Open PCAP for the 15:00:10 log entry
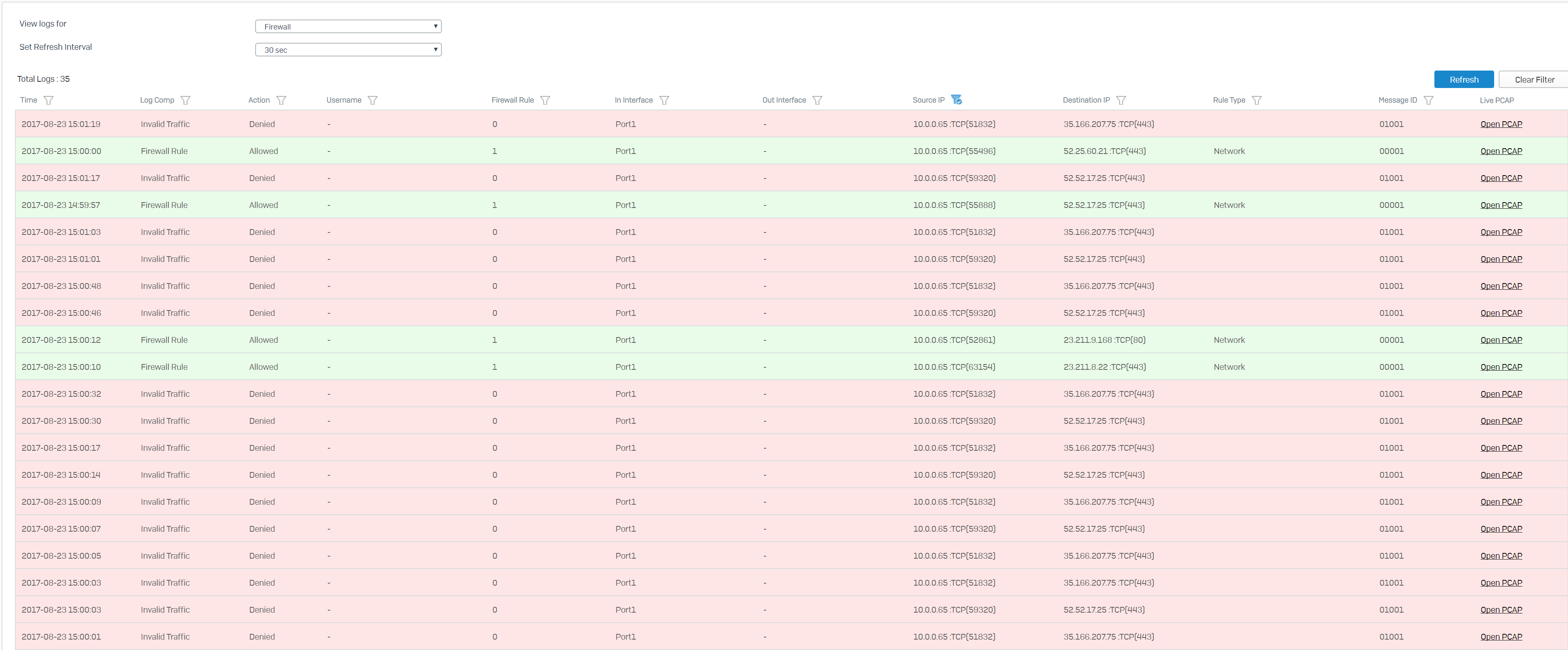 [1501, 367]
